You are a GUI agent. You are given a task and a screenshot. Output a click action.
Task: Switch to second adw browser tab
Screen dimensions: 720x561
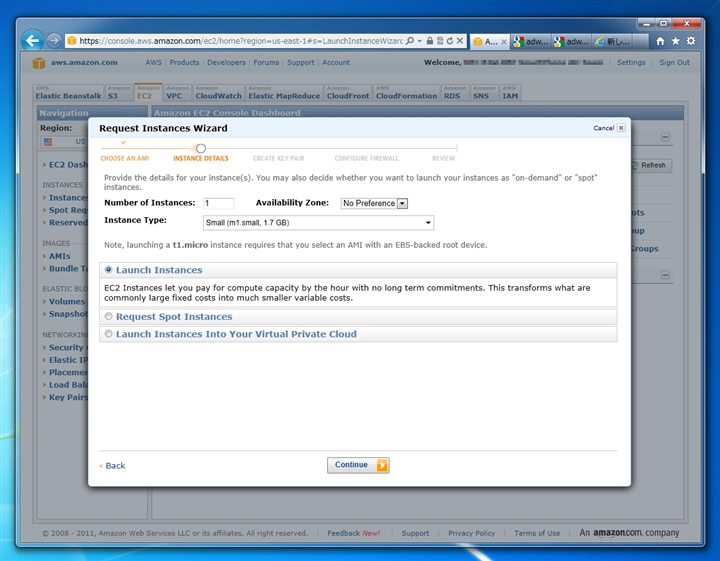point(572,42)
